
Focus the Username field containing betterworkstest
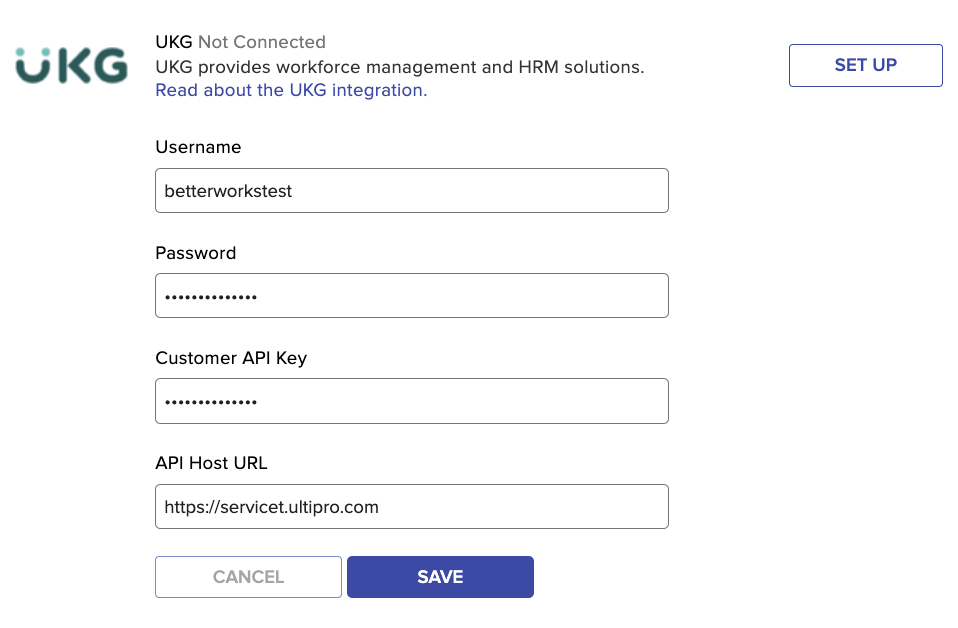412,191
